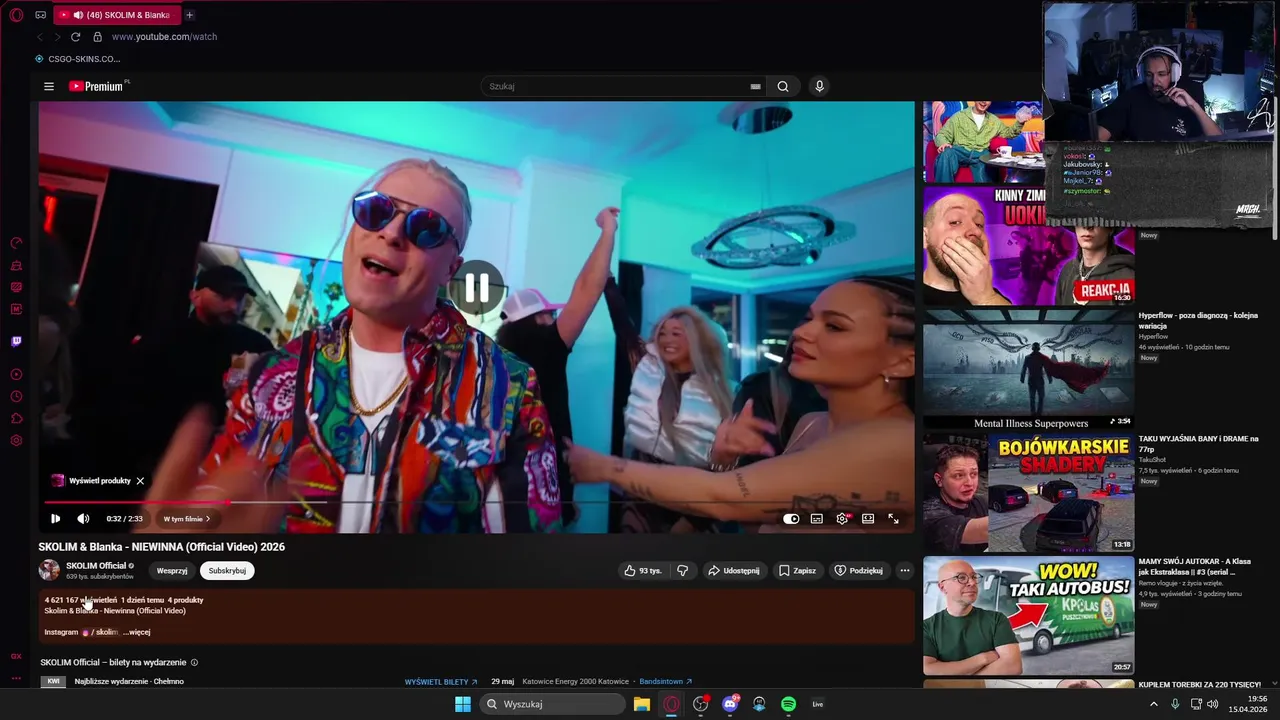This screenshot has width=1280, height=720.
Task: Reload the current page
Action: pyautogui.click(x=75, y=37)
